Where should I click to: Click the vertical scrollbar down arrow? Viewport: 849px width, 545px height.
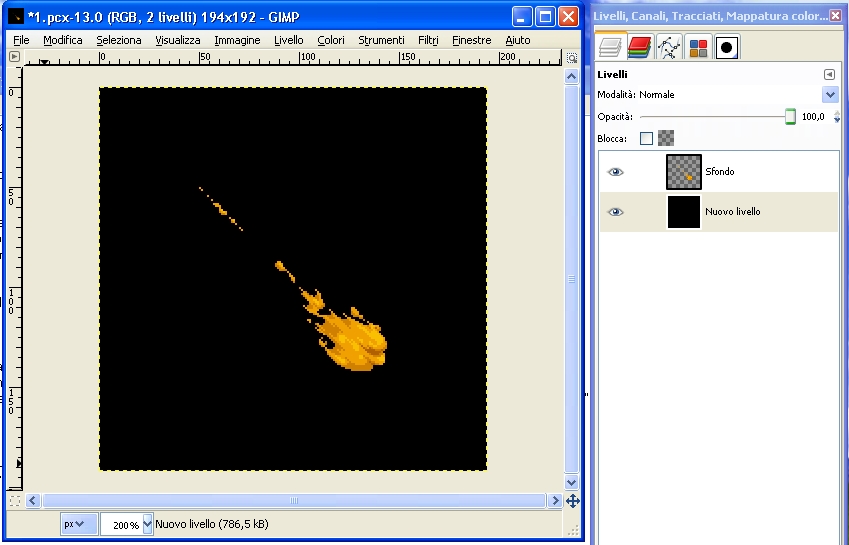pos(571,482)
